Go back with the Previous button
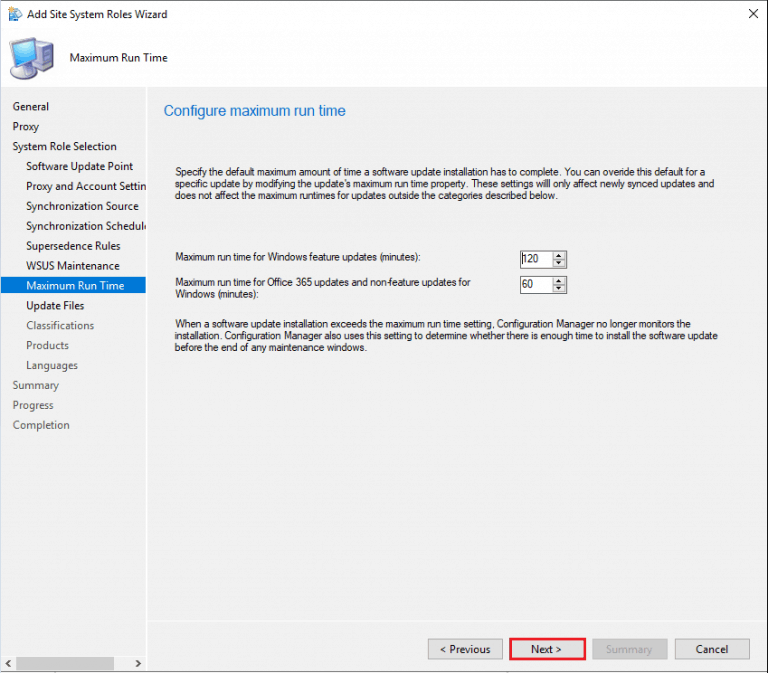The height and width of the screenshot is (673, 768). pyautogui.click(x=465, y=649)
